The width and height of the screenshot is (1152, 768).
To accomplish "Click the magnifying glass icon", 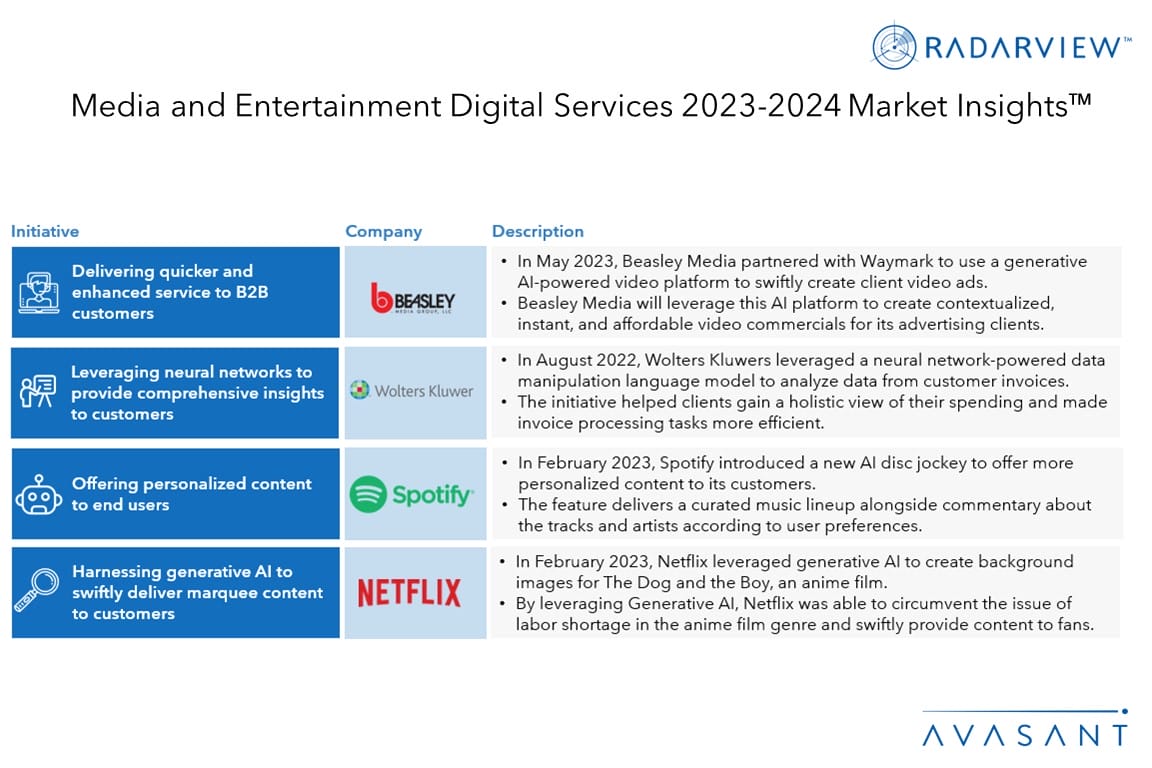I will (x=38, y=592).
